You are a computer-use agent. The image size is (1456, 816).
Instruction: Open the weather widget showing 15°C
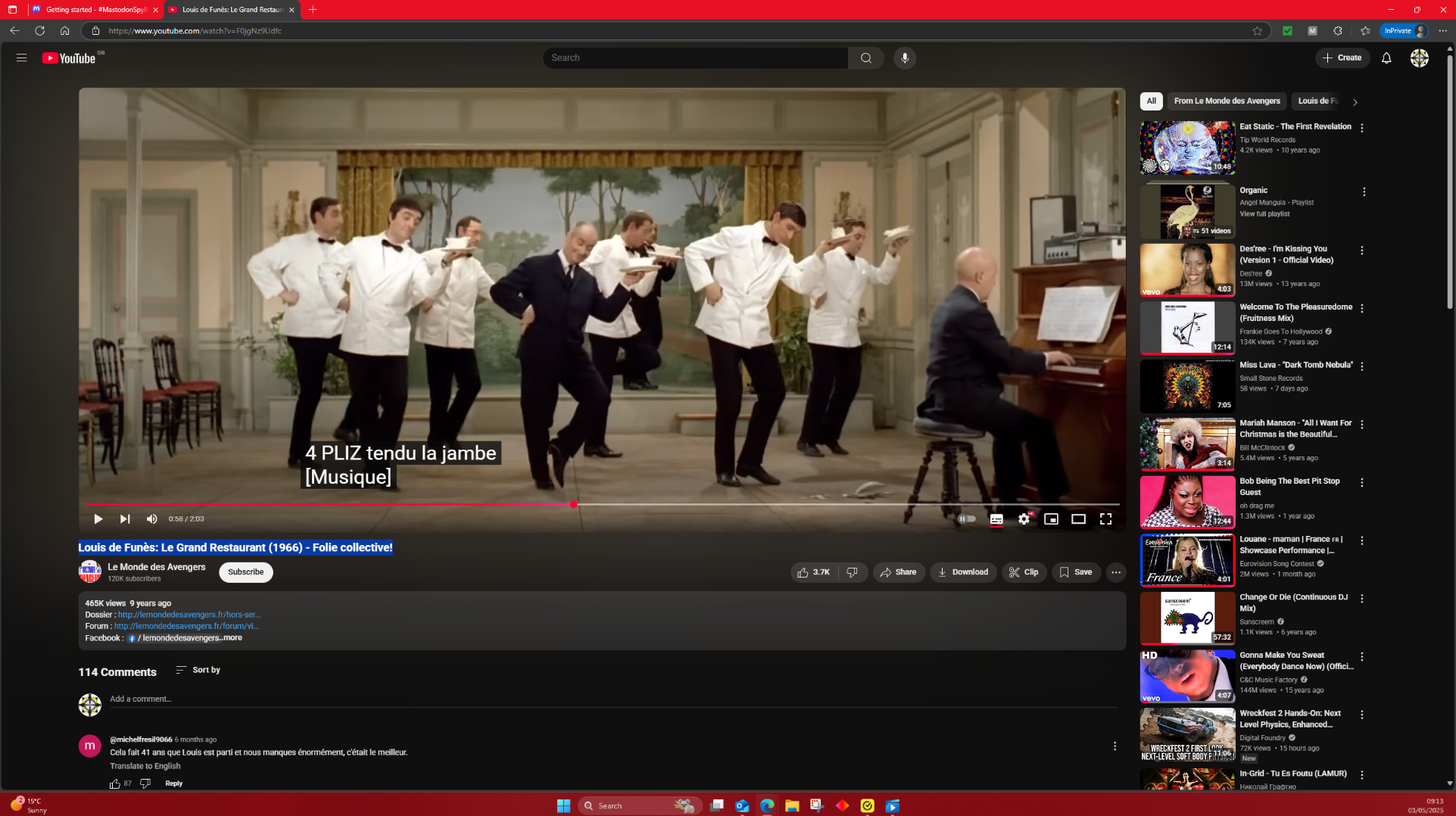(x=29, y=805)
